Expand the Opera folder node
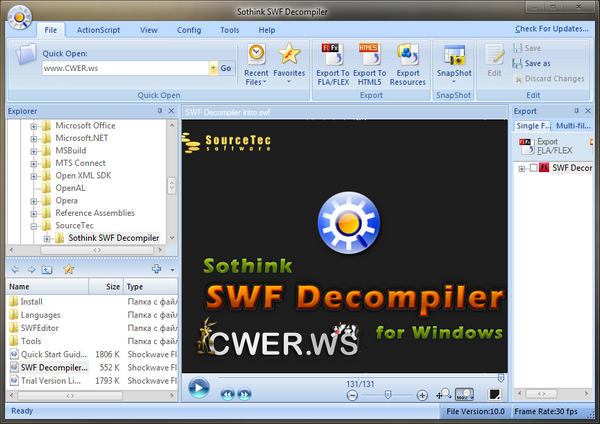Screen dimensions: 600x424 [33, 200]
